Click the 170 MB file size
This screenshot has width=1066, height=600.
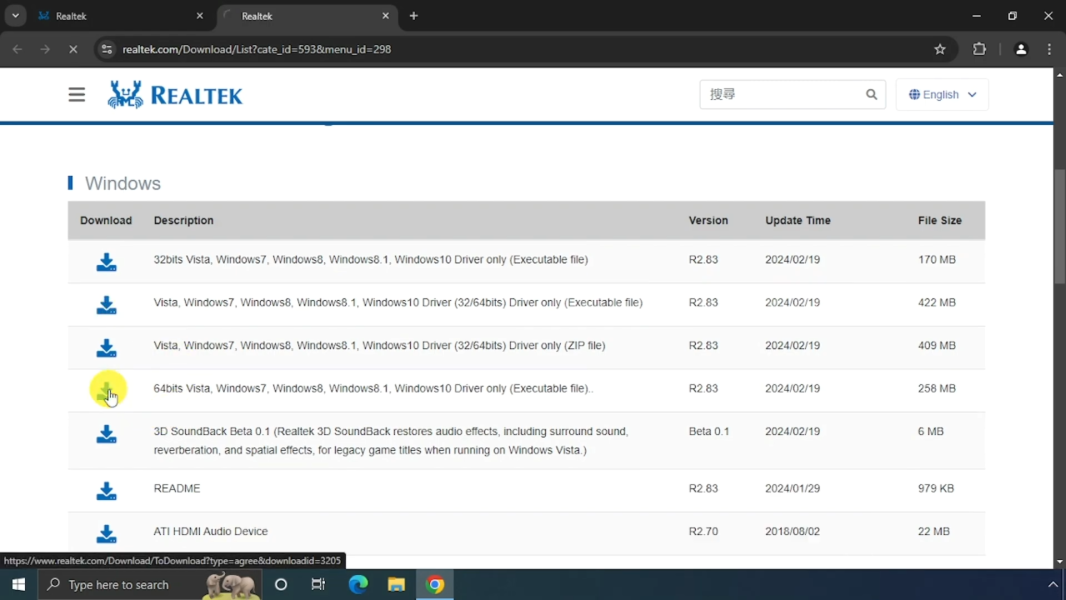click(937, 259)
